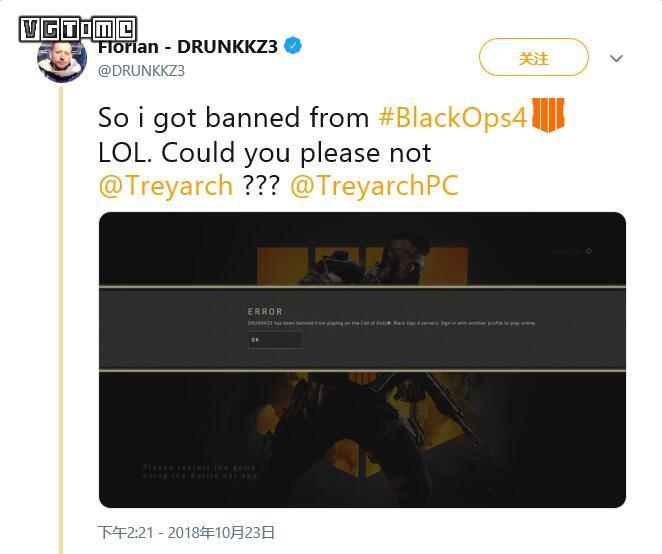This screenshot has height=554, width=662.
Task: Click OK in the game error dialog
Action: [275, 340]
